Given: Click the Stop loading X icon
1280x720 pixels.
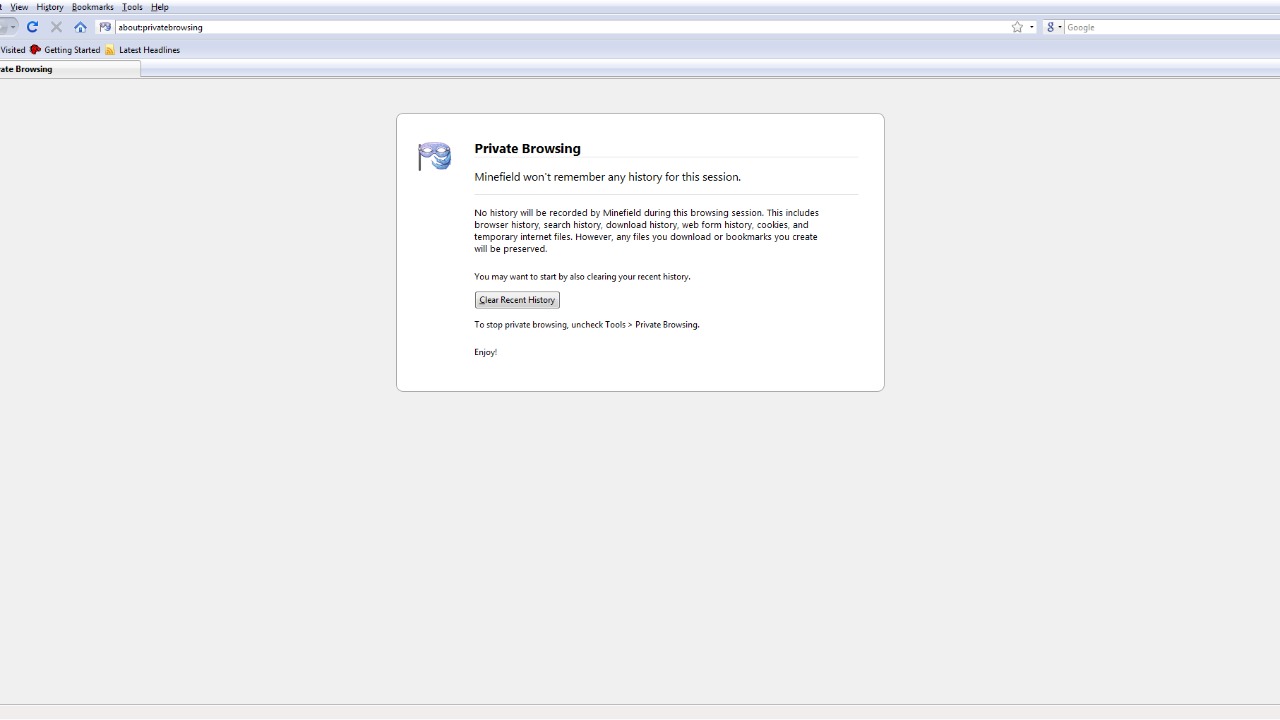Looking at the screenshot, I should (x=56, y=27).
